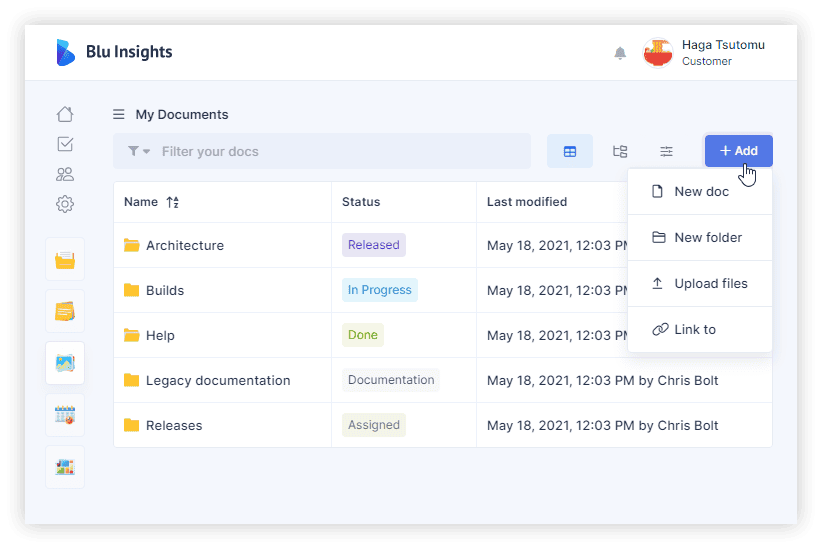Open Haga Tsutomu's profile avatar
Image resolution: width=822 pixels, height=549 pixels.
click(x=658, y=53)
